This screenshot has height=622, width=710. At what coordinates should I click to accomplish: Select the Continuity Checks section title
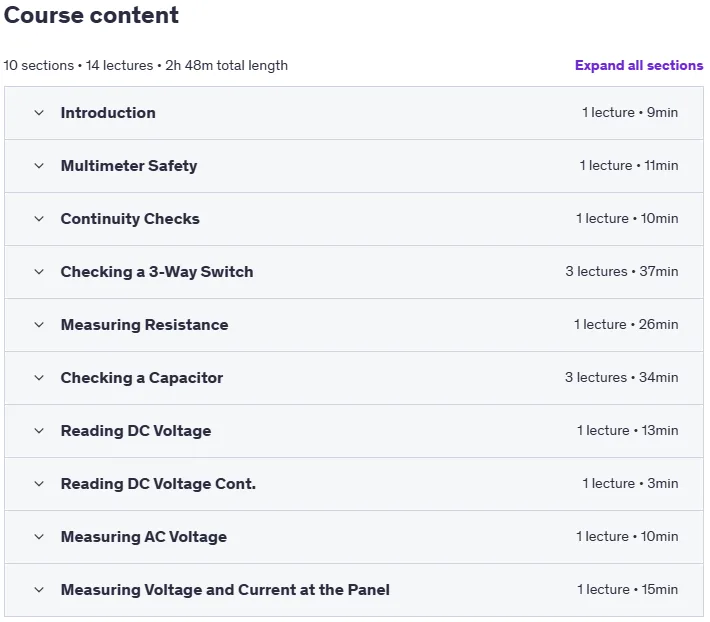click(130, 219)
